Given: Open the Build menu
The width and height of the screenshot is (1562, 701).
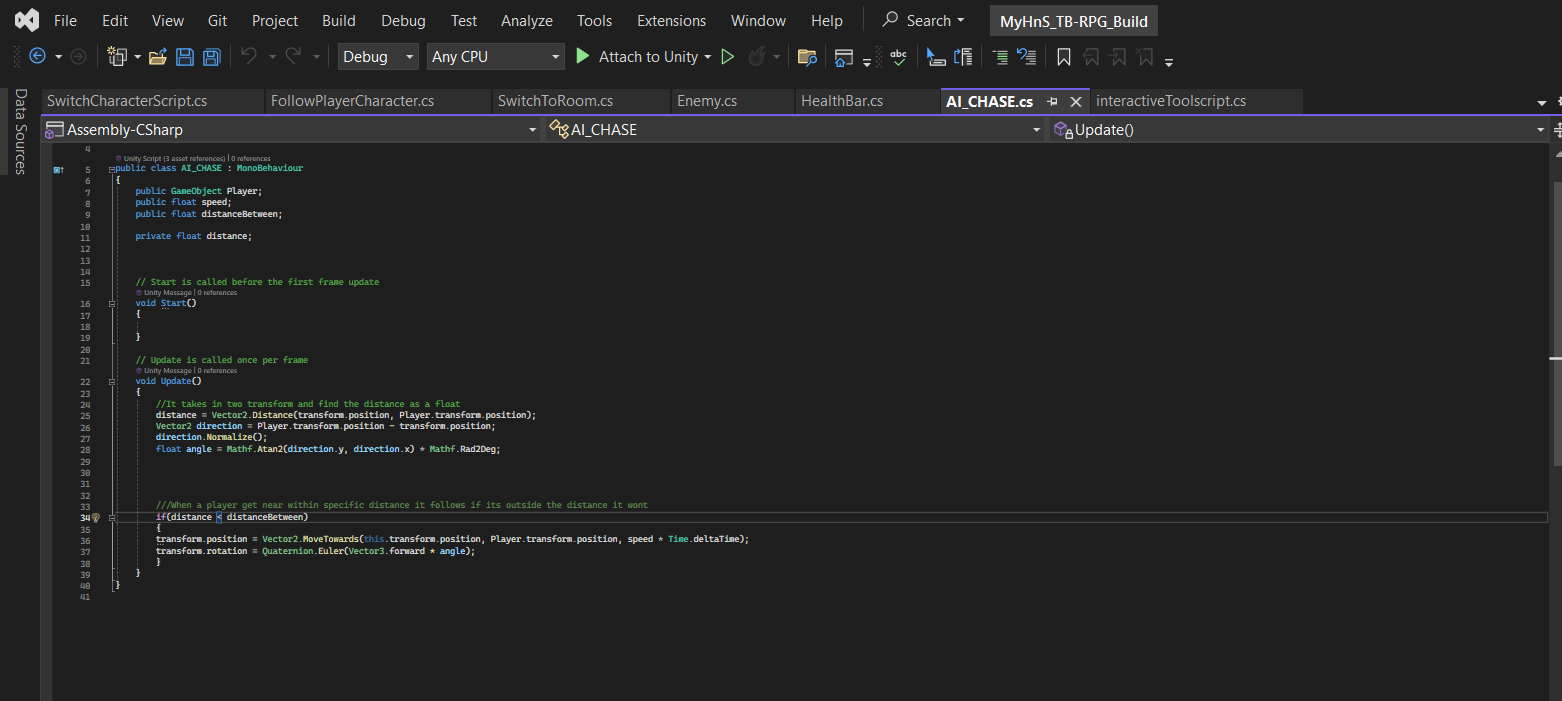Looking at the screenshot, I should pos(339,20).
